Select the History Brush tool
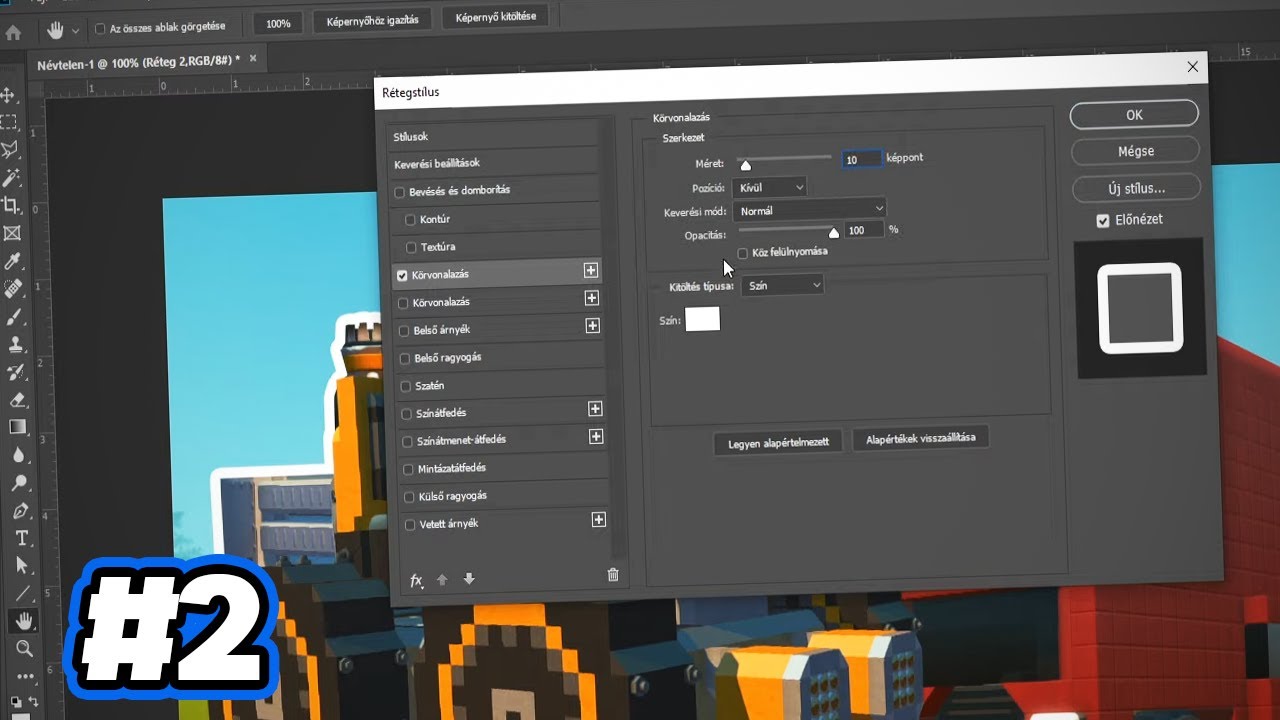 (17, 373)
